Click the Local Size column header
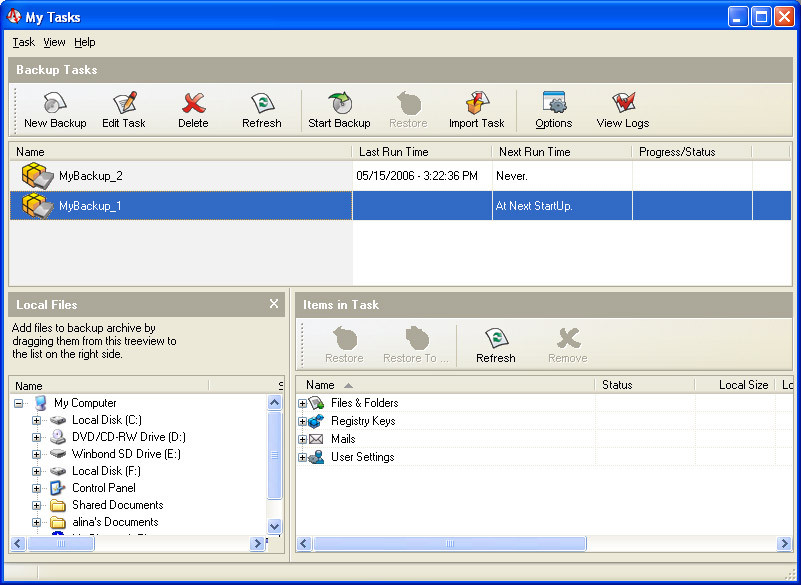The width and height of the screenshot is (801, 585). pos(735,385)
